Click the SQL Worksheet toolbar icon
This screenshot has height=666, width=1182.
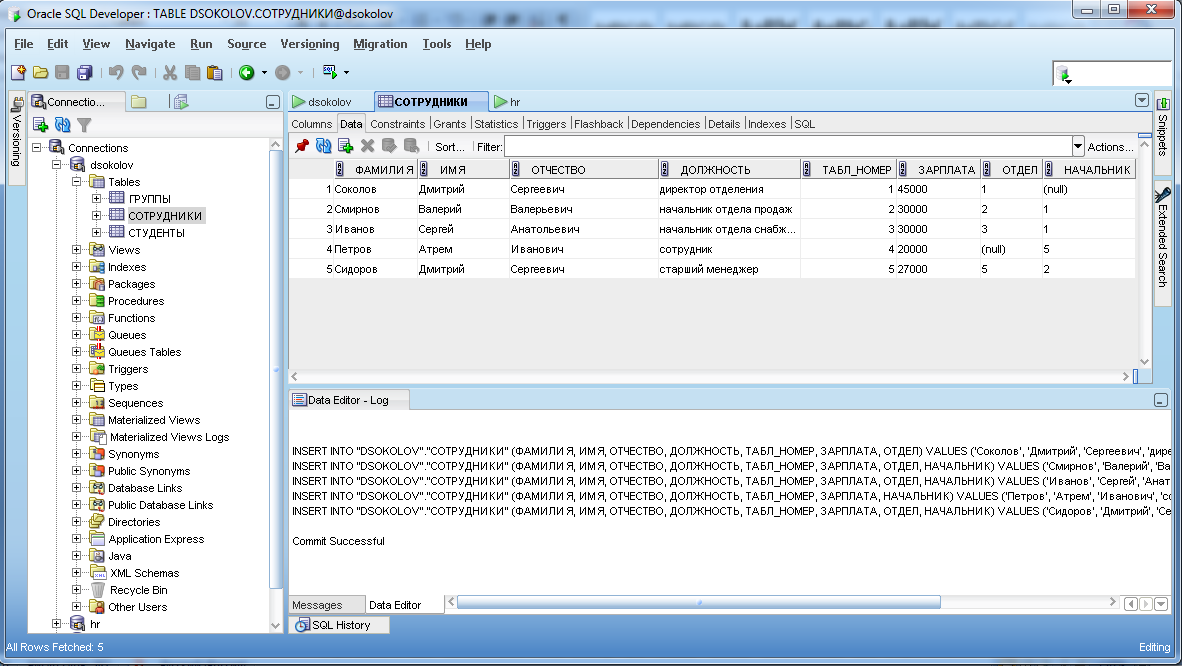pos(329,72)
